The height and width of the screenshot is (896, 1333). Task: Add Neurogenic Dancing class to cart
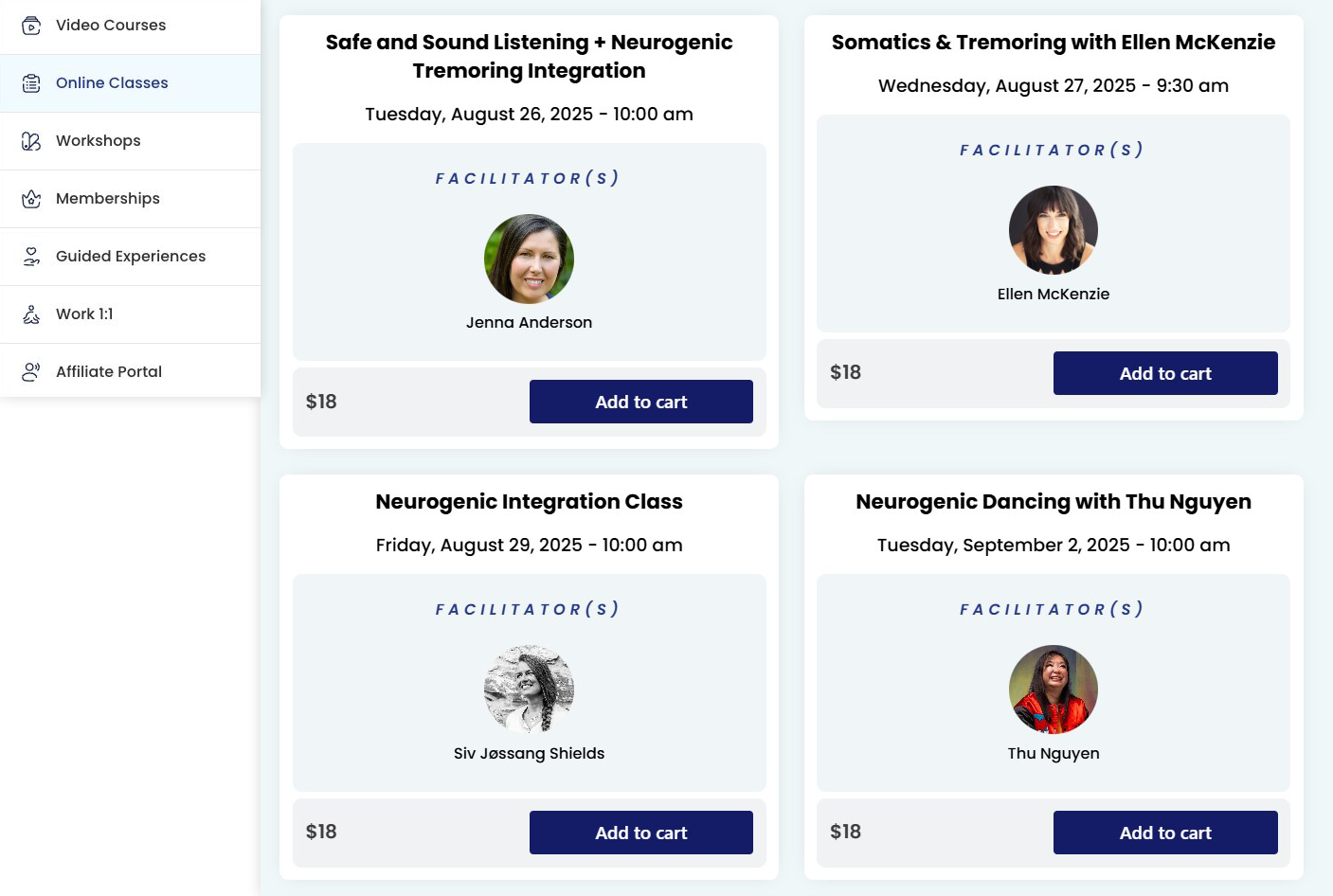tap(1165, 833)
